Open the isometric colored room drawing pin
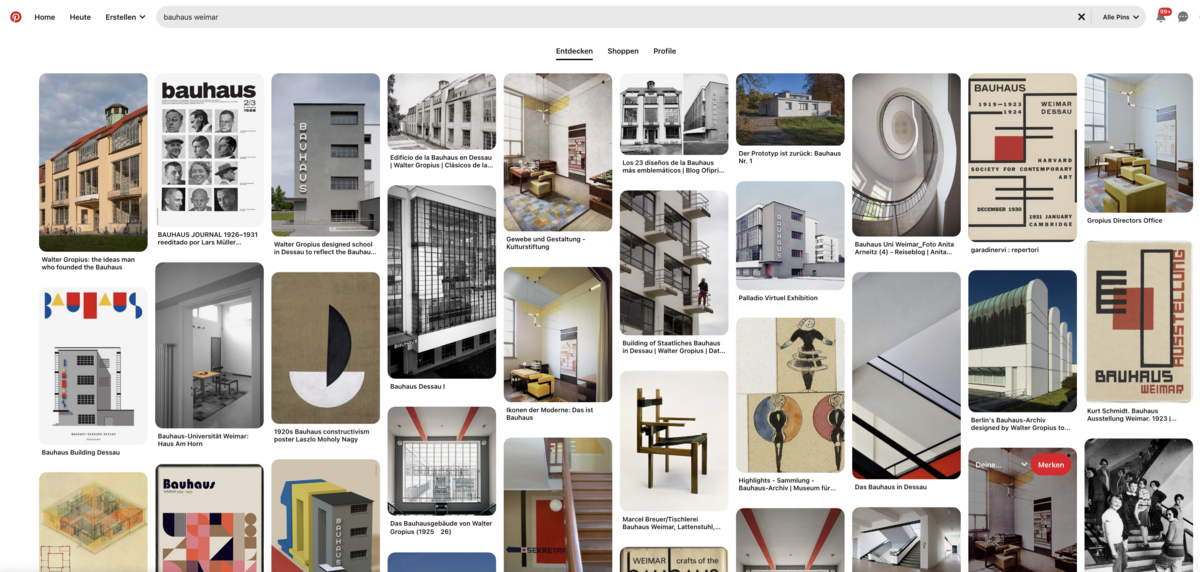 [93, 522]
